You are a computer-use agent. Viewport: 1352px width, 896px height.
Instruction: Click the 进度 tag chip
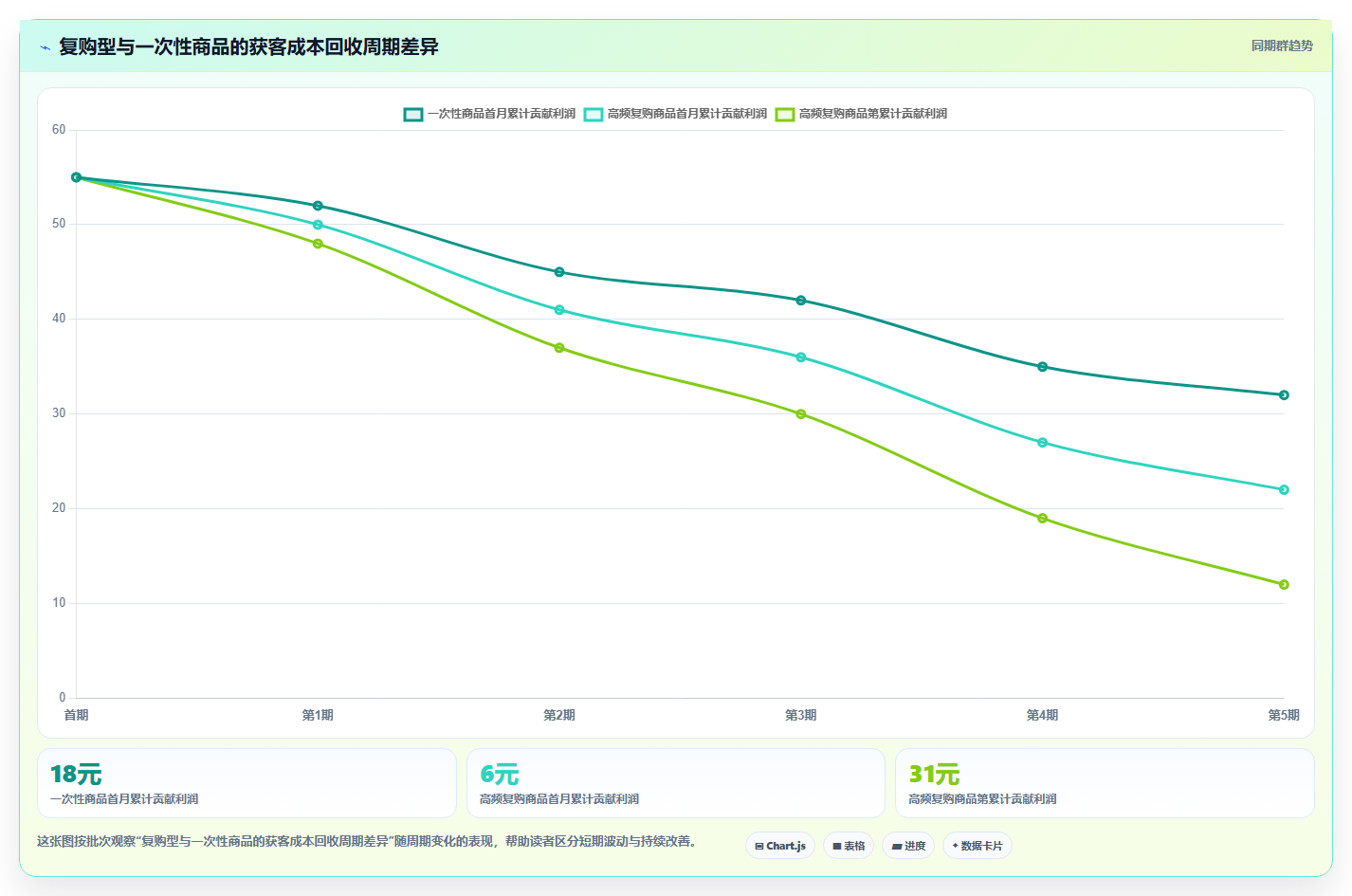click(908, 846)
